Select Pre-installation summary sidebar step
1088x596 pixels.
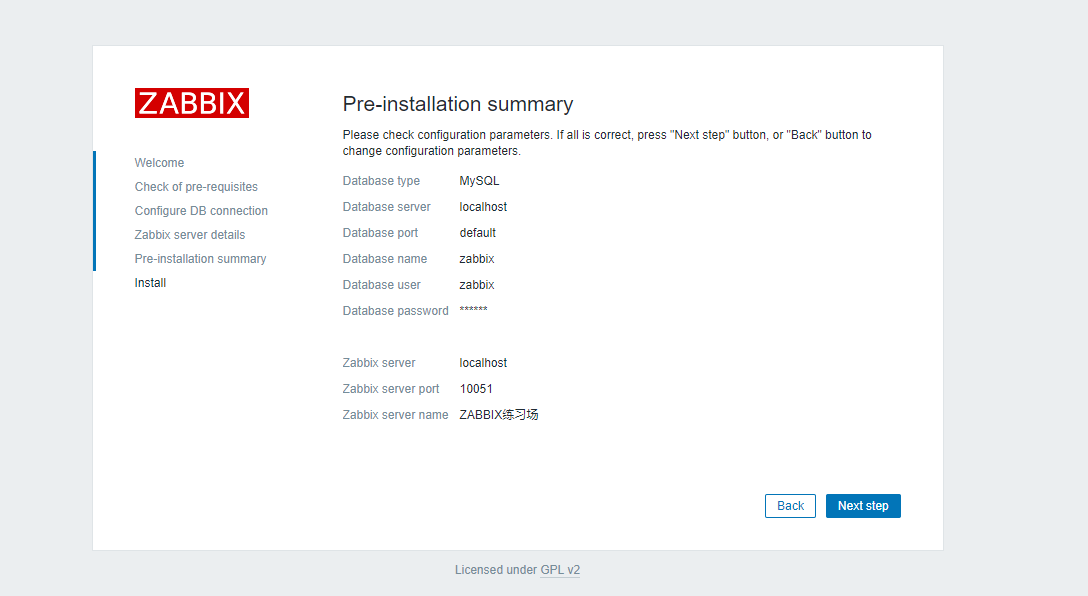click(x=201, y=259)
